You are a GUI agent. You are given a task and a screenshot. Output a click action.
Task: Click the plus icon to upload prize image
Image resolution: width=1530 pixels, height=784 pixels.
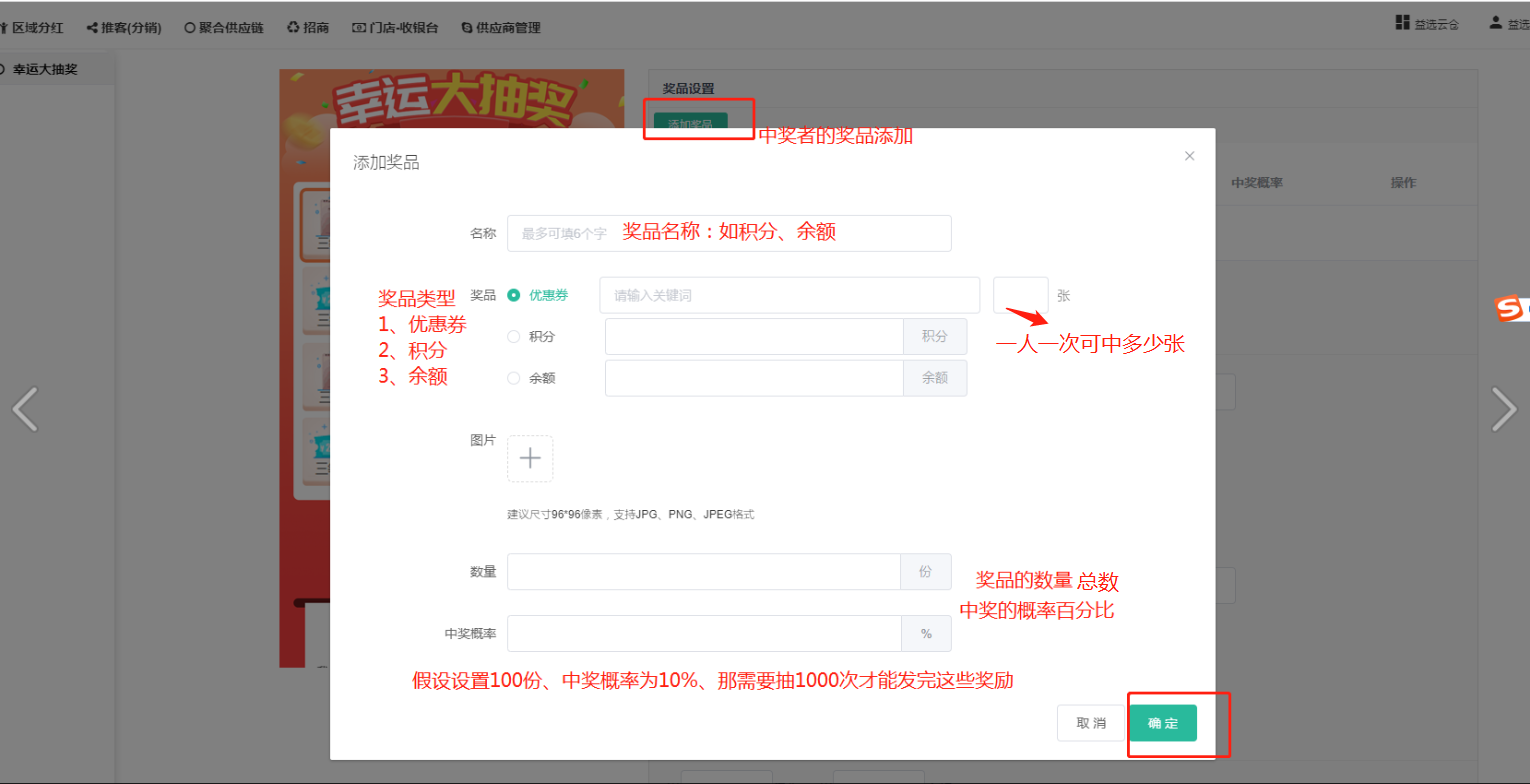tap(530, 459)
